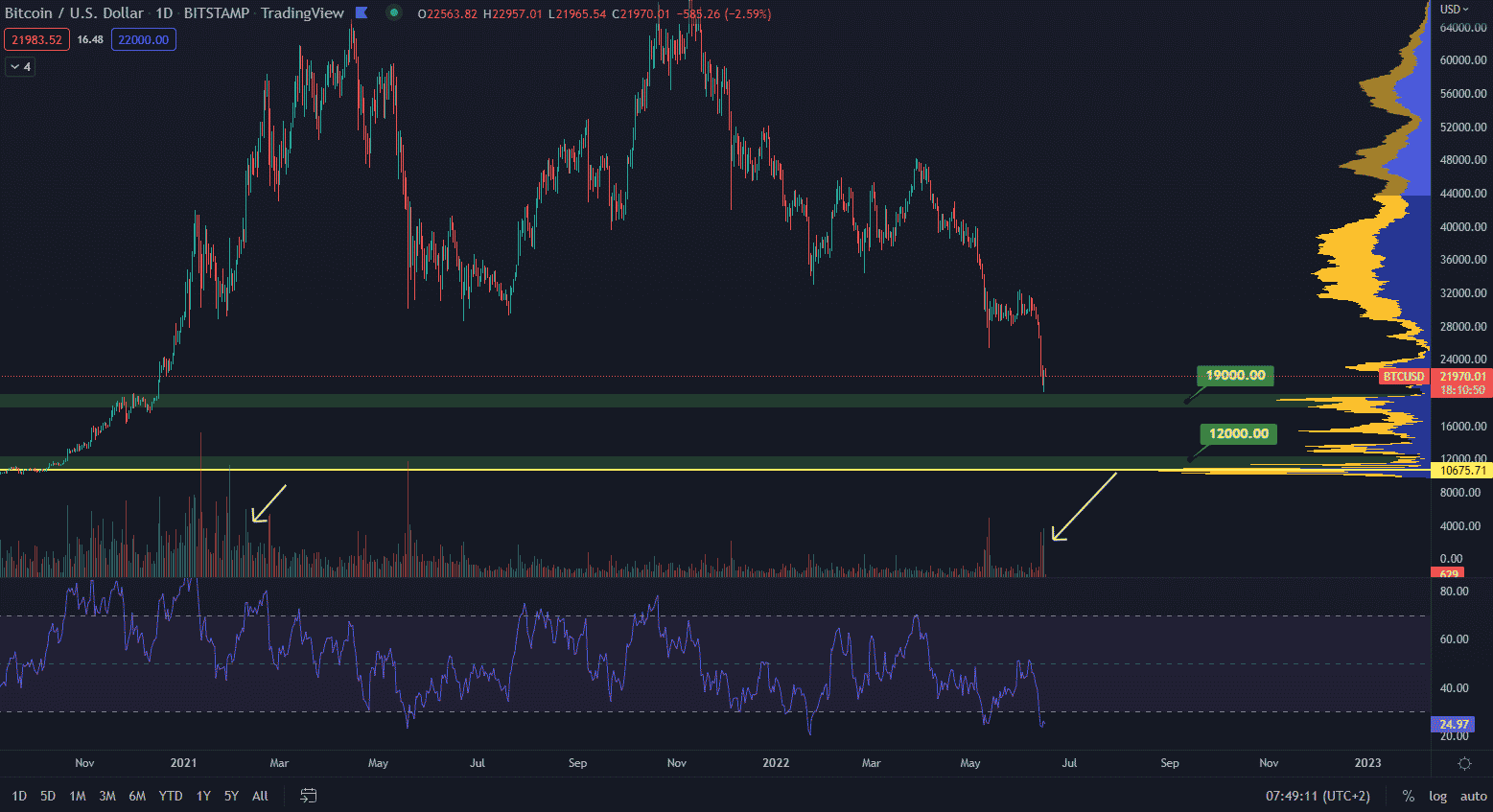Click the blue buy price 22000.00
This screenshot has width=1493, height=812.
point(143,39)
